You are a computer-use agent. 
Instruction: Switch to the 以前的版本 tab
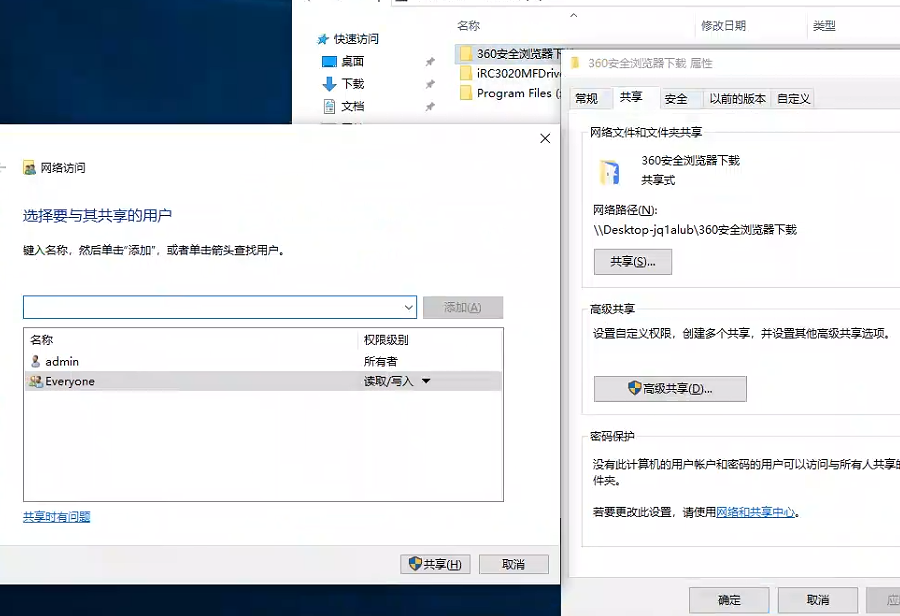(737, 99)
